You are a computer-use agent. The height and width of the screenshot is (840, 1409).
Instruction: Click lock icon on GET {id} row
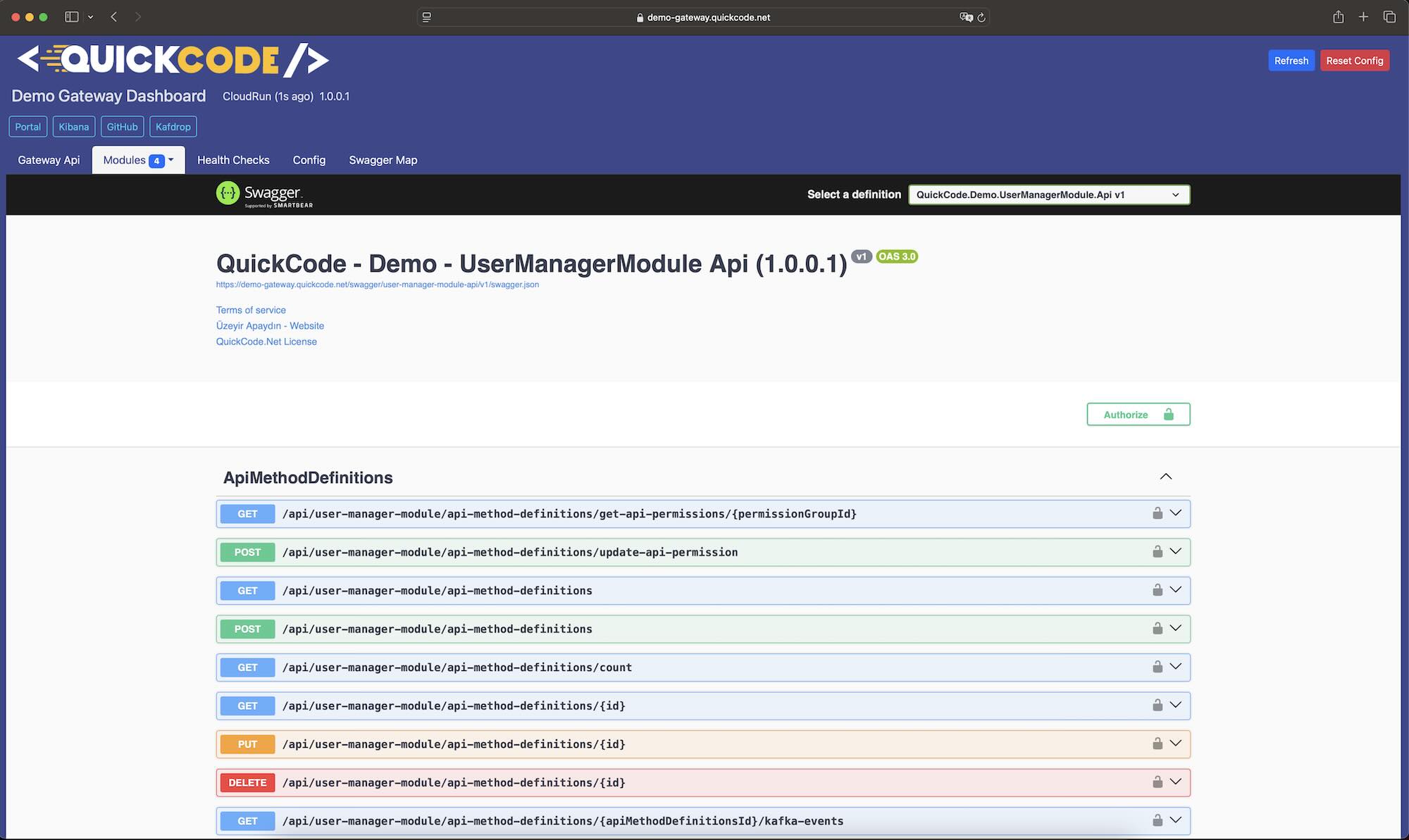1157,706
